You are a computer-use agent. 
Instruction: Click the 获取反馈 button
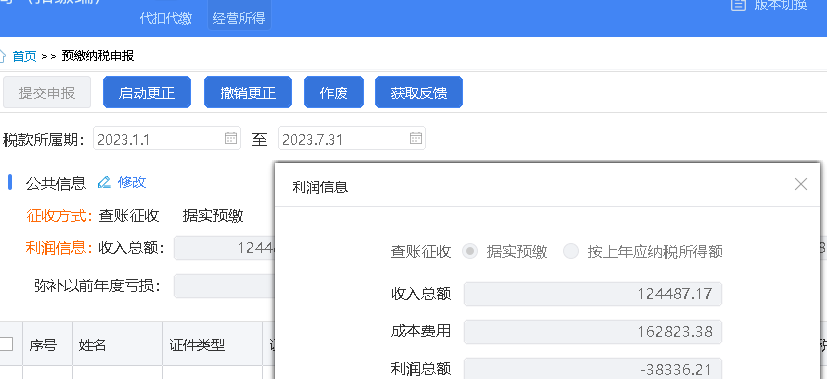point(419,93)
